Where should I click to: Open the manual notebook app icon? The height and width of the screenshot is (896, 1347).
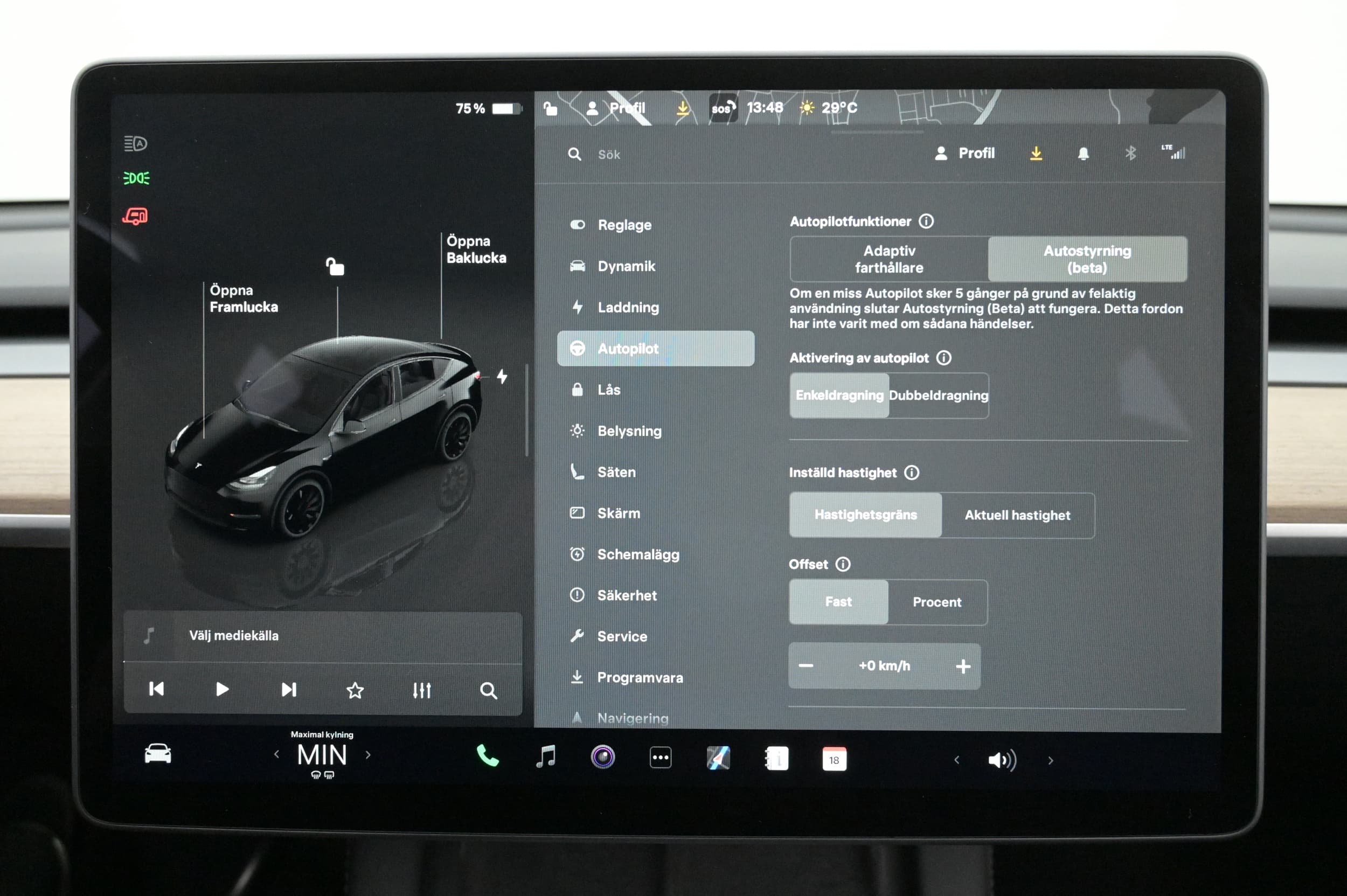point(776,759)
